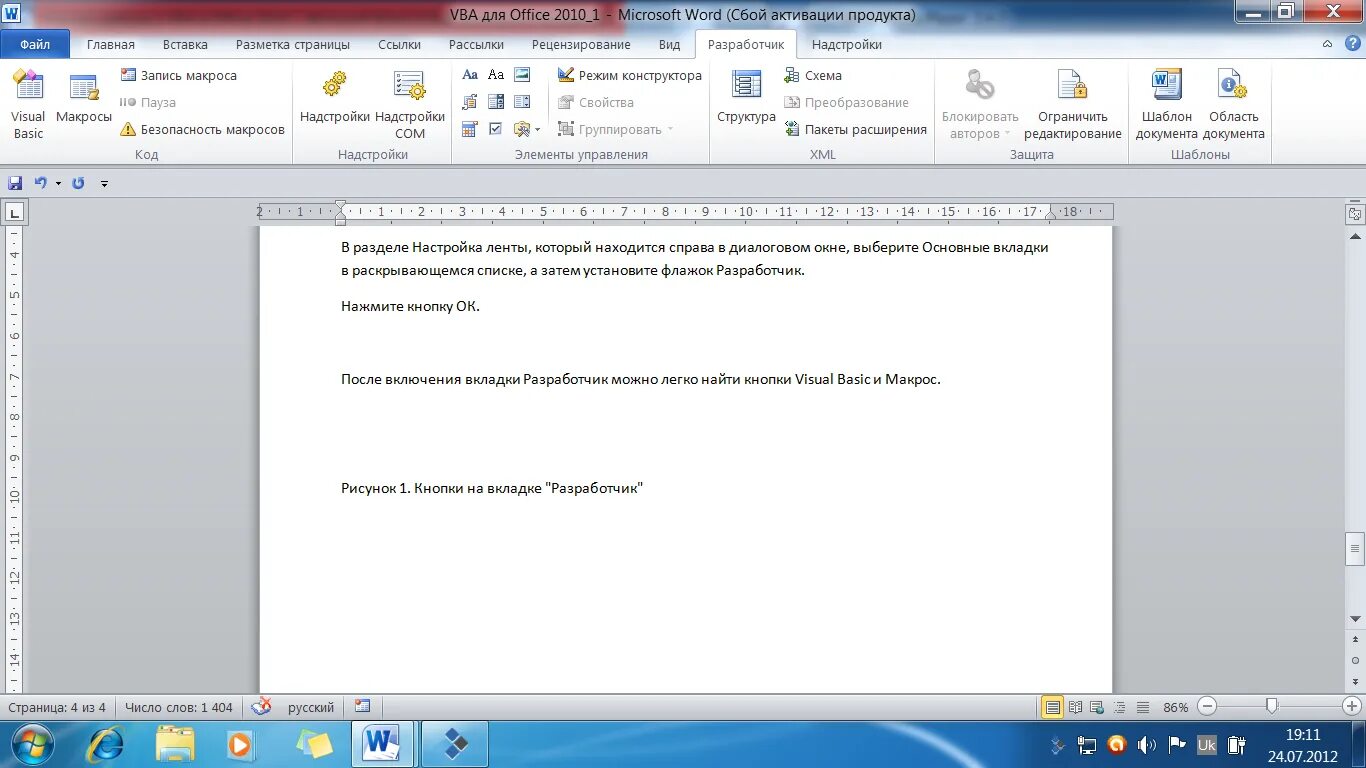
Task: Change language from русский
Action: pos(311,707)
